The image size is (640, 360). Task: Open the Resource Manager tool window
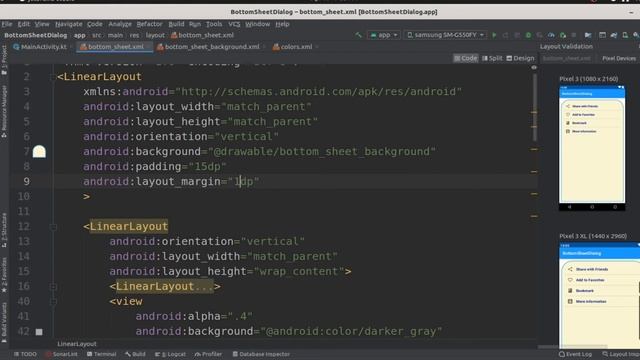(x=4, y=111)
